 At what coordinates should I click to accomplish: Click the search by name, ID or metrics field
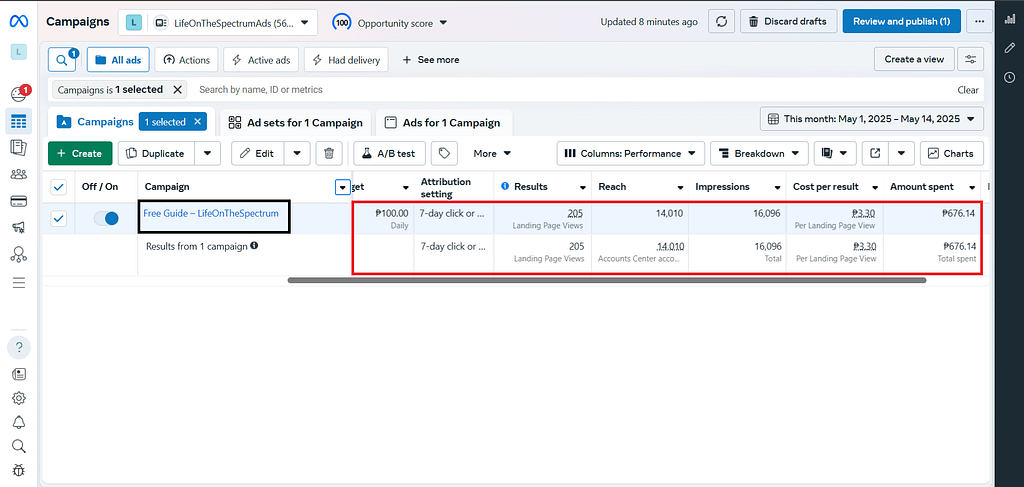[x=261, y=89]
